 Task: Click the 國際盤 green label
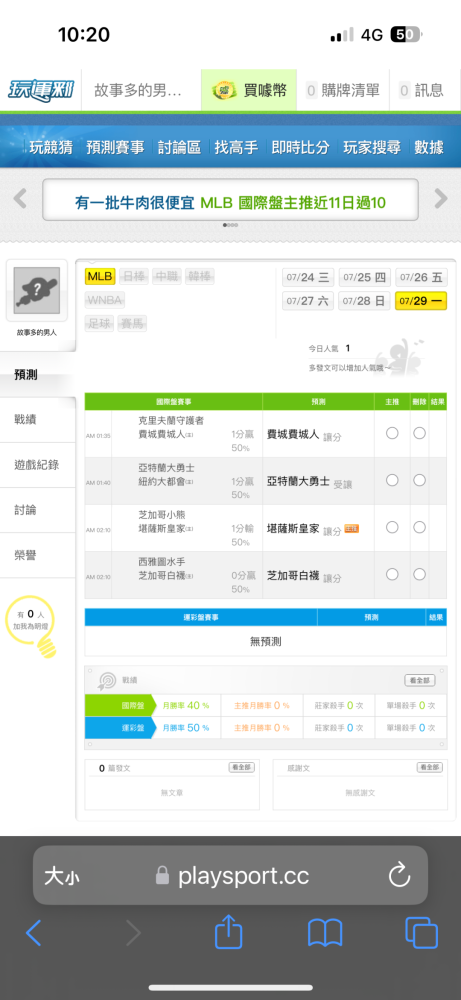pyautogui.click(x=120, y=705)
